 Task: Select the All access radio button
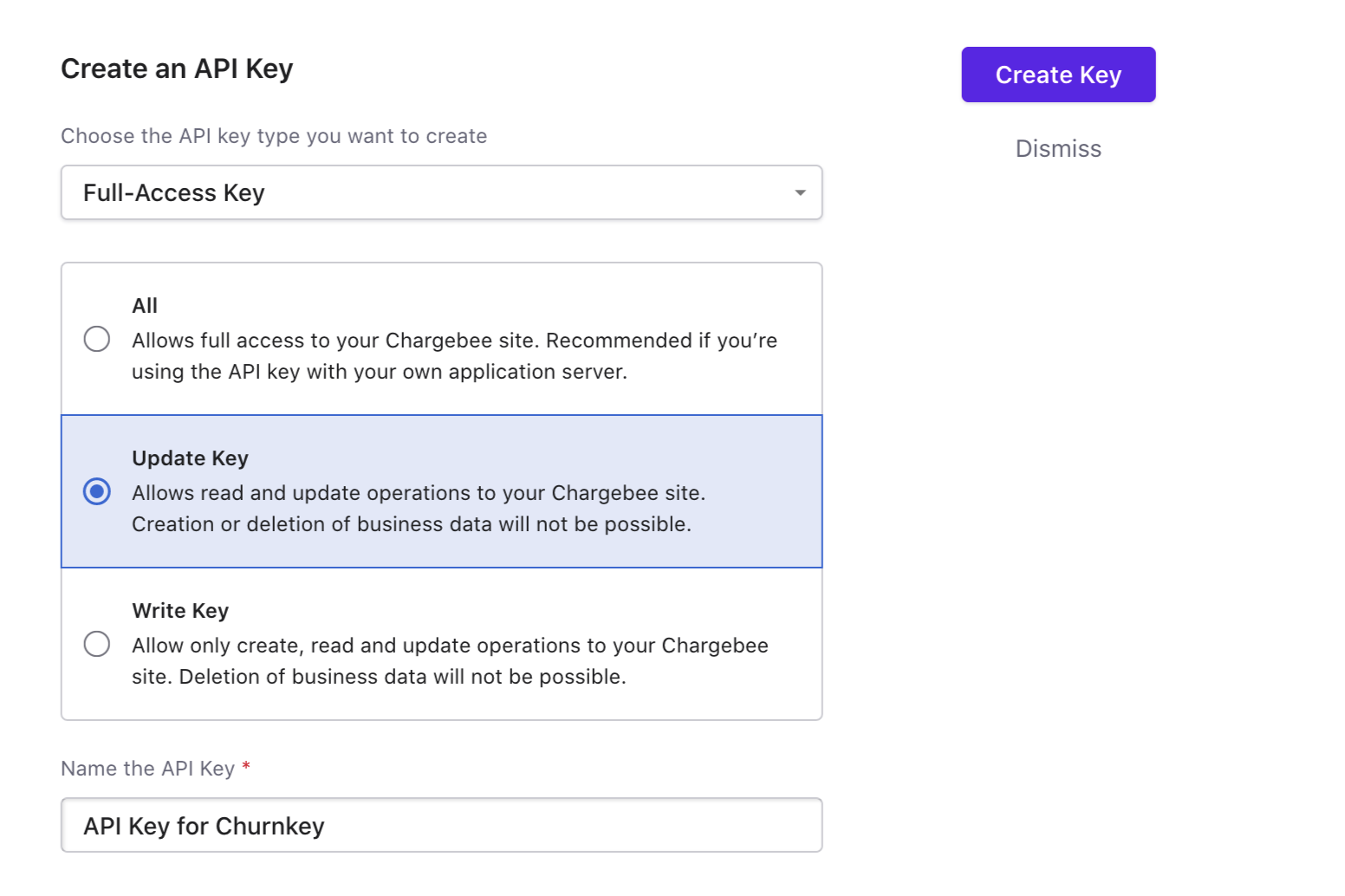tap(96, 339)
